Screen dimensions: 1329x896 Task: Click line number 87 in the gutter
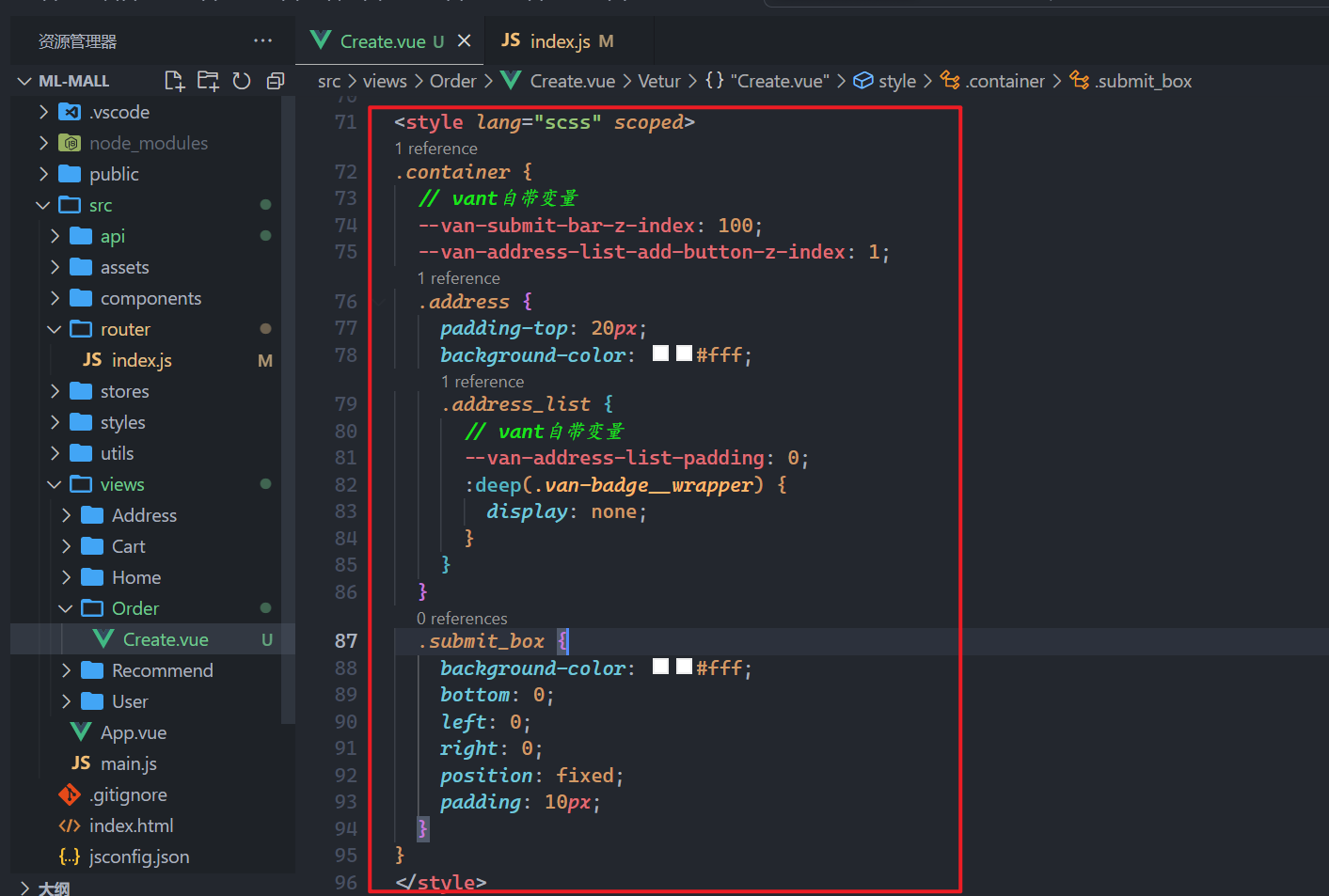tap(346, 641)
